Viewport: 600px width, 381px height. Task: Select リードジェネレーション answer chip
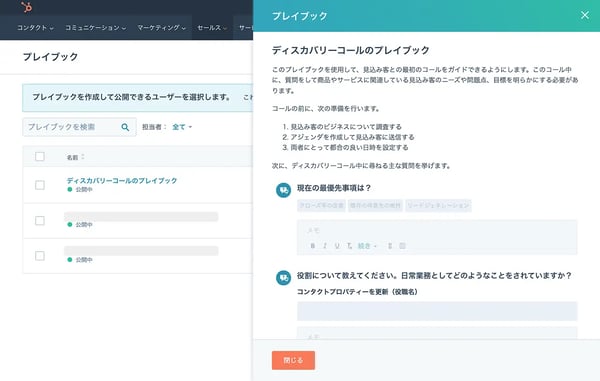(x=438, y=205)
